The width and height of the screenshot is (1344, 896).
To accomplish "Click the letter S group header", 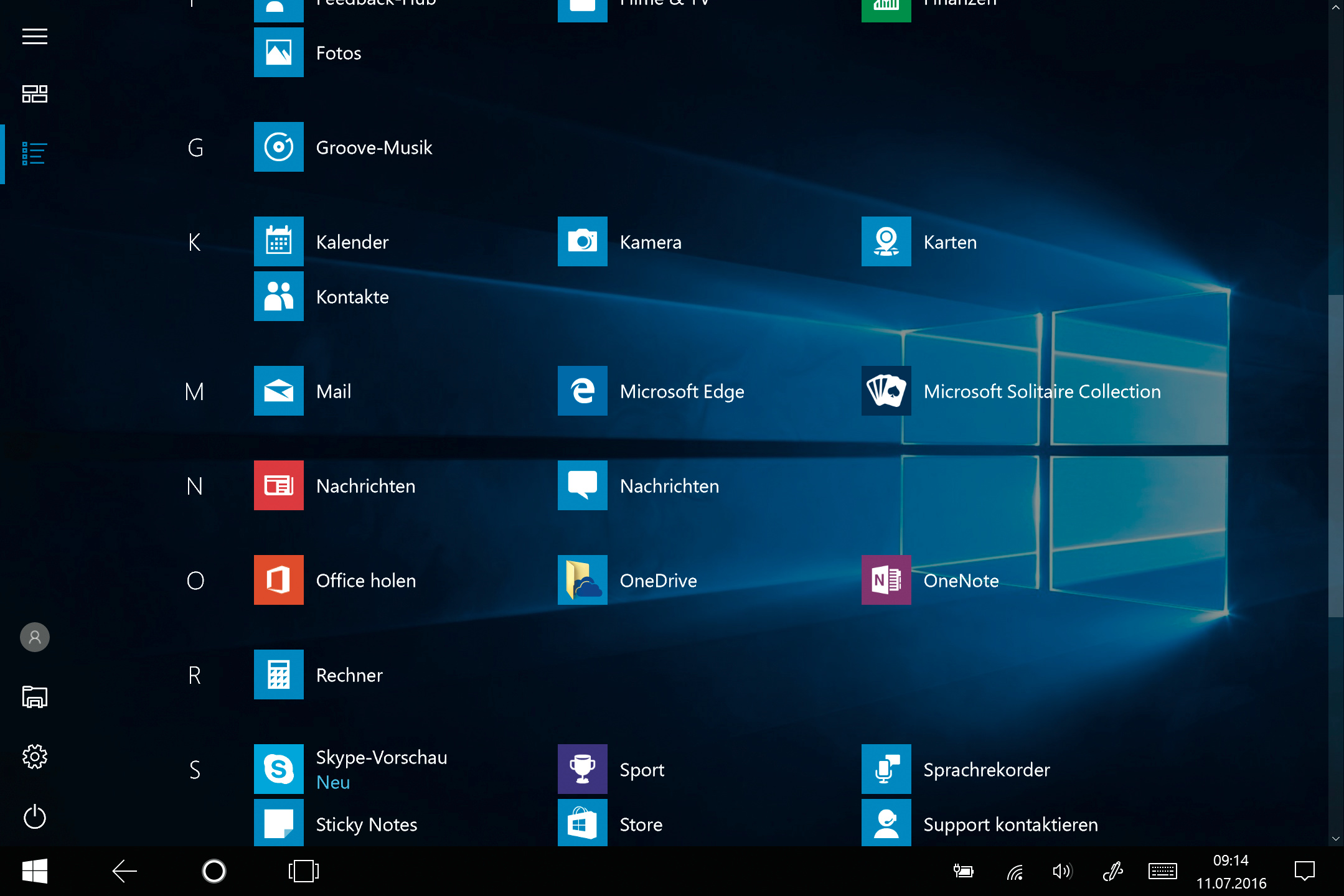I will [x=194, y=770].
